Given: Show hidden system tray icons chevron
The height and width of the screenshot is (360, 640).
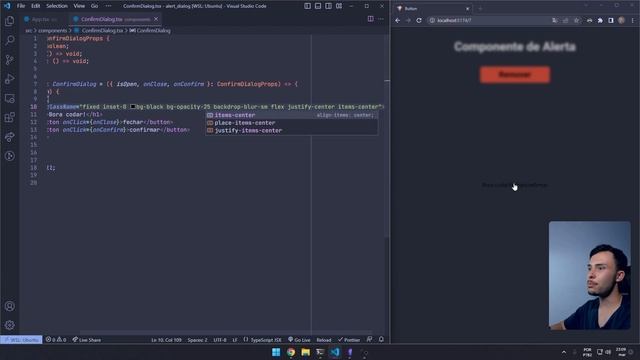Looking at the screenshot, I should coord(564,352).
